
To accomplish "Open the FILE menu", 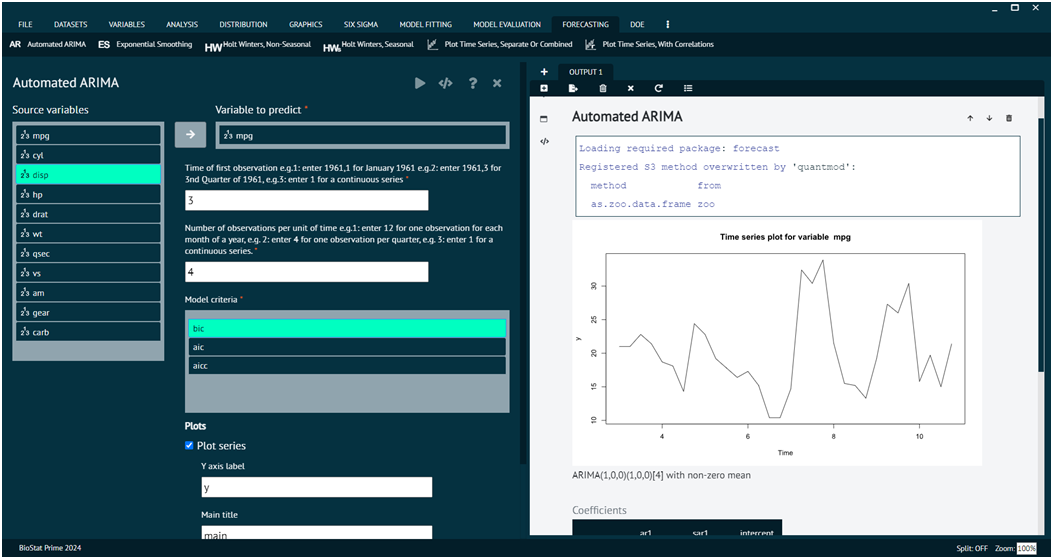I will [26, 24].
